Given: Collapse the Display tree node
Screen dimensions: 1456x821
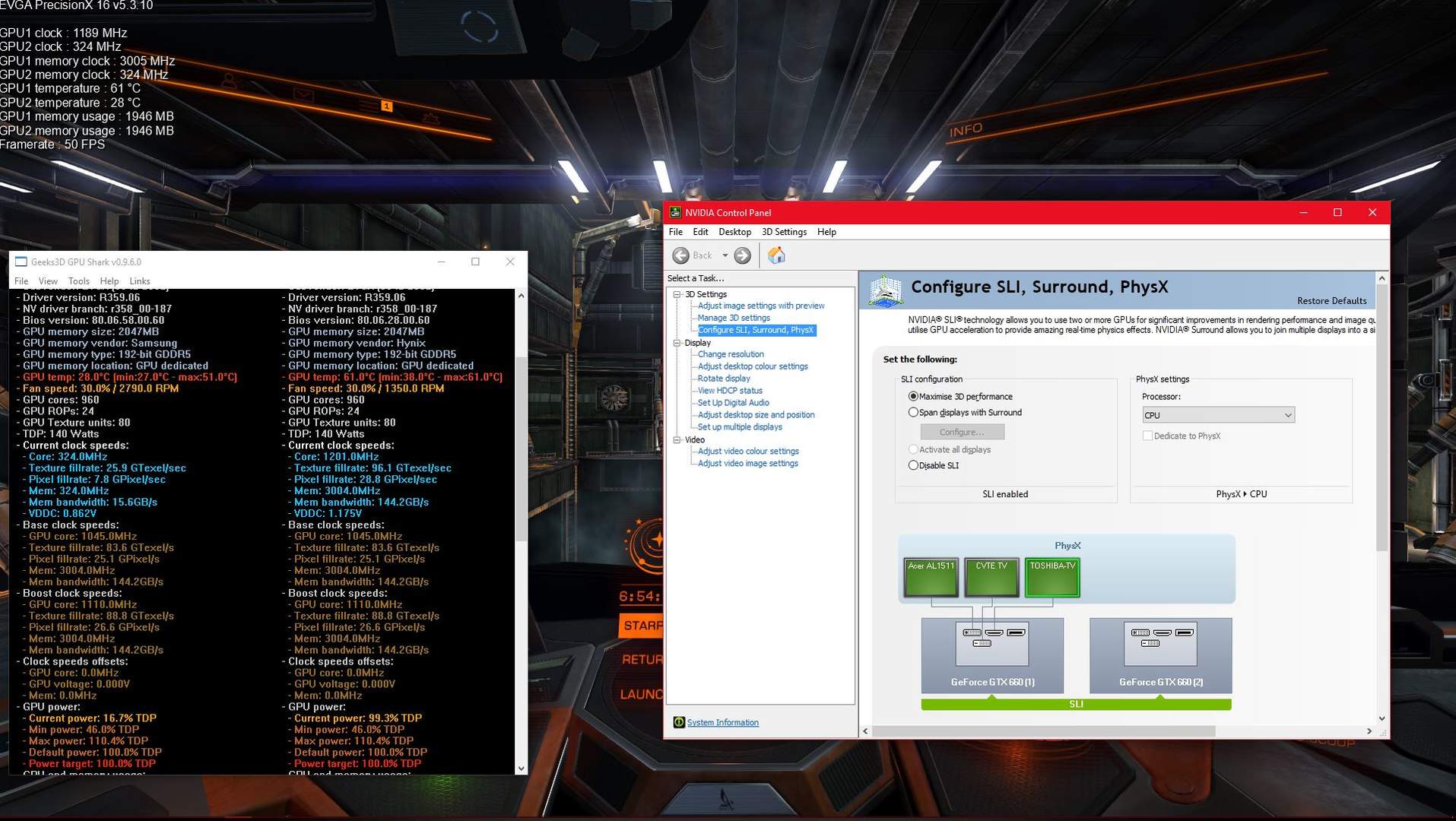Looking at the screenshot, I should click(x=677, y=343).
